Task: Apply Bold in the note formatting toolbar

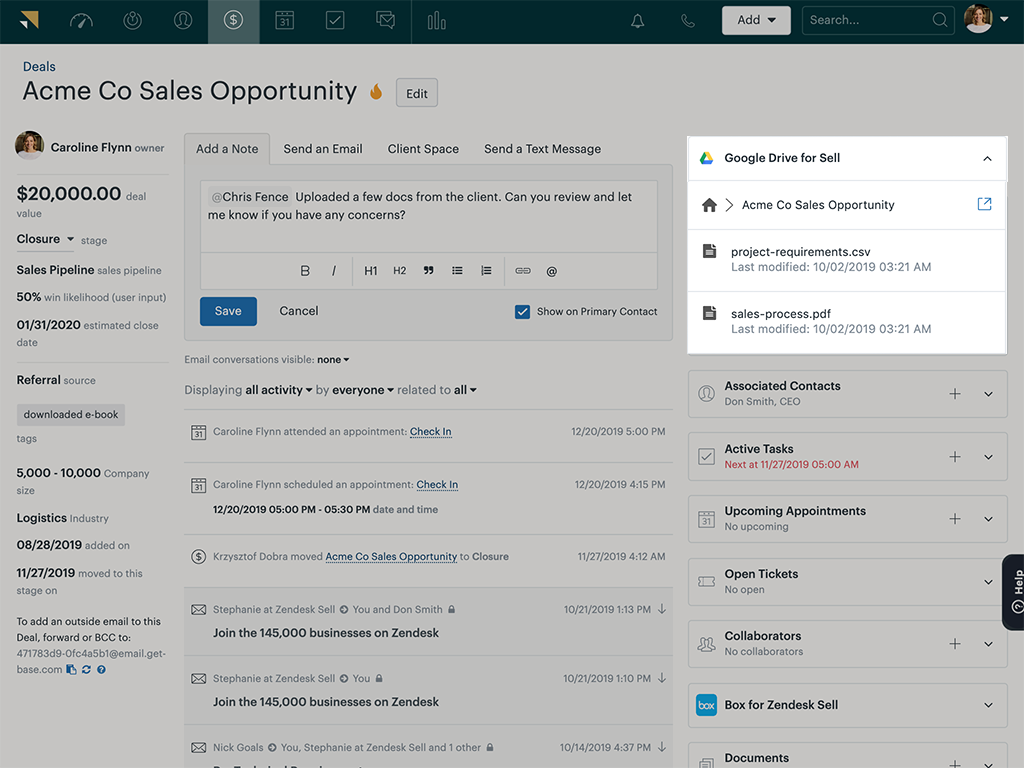Action: (x=305, y=270)
